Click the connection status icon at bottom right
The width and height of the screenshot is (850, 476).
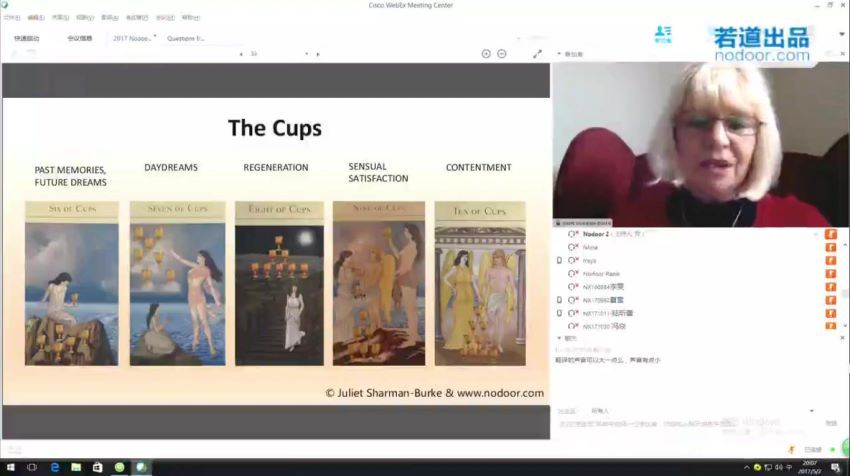[x=833, y=450]
